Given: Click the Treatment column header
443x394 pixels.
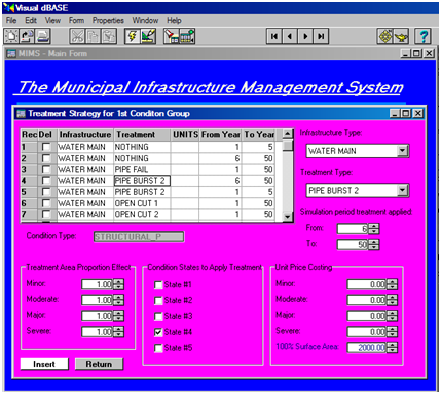Looking at the screenshot, I should pos(142,135).
